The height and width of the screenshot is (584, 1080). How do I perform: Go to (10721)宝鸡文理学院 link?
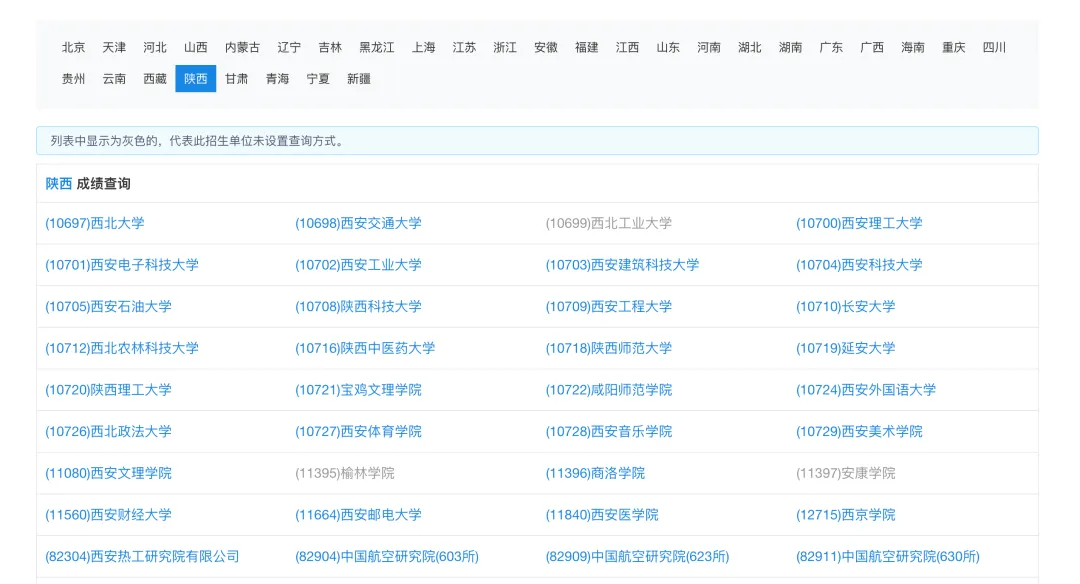(358, 390)
